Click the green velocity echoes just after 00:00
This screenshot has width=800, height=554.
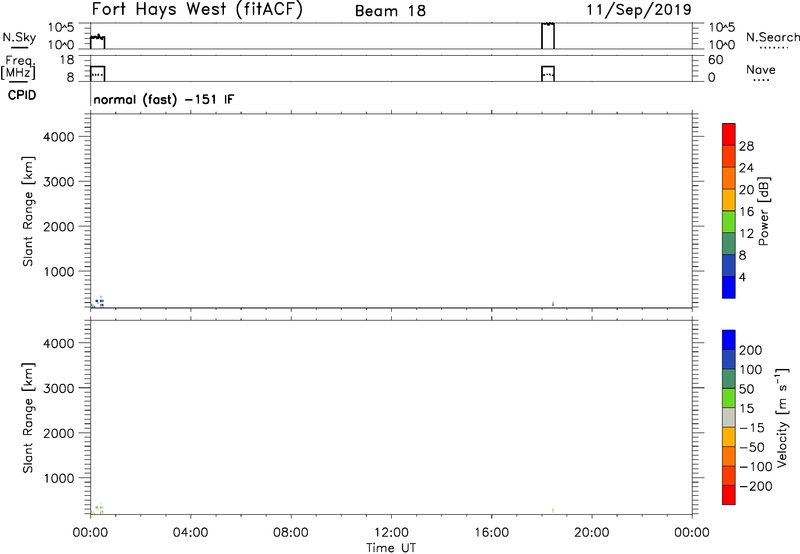click(x=98, y=508)
